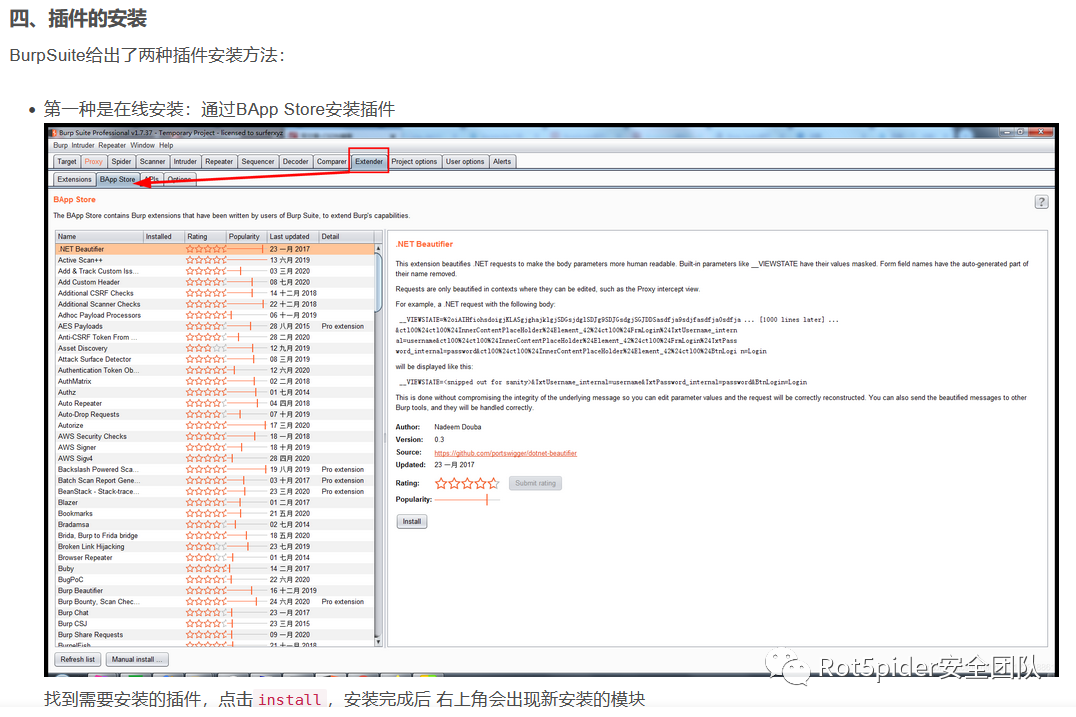Screen dimensions: 1076x717
Task: Sort the list by the Name column header
Action: point(100,236)
